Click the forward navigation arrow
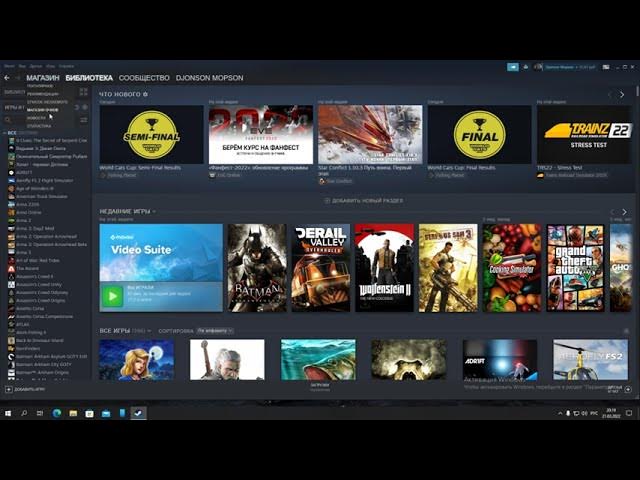This screenshot has height=480, width=640. (18, 78)
